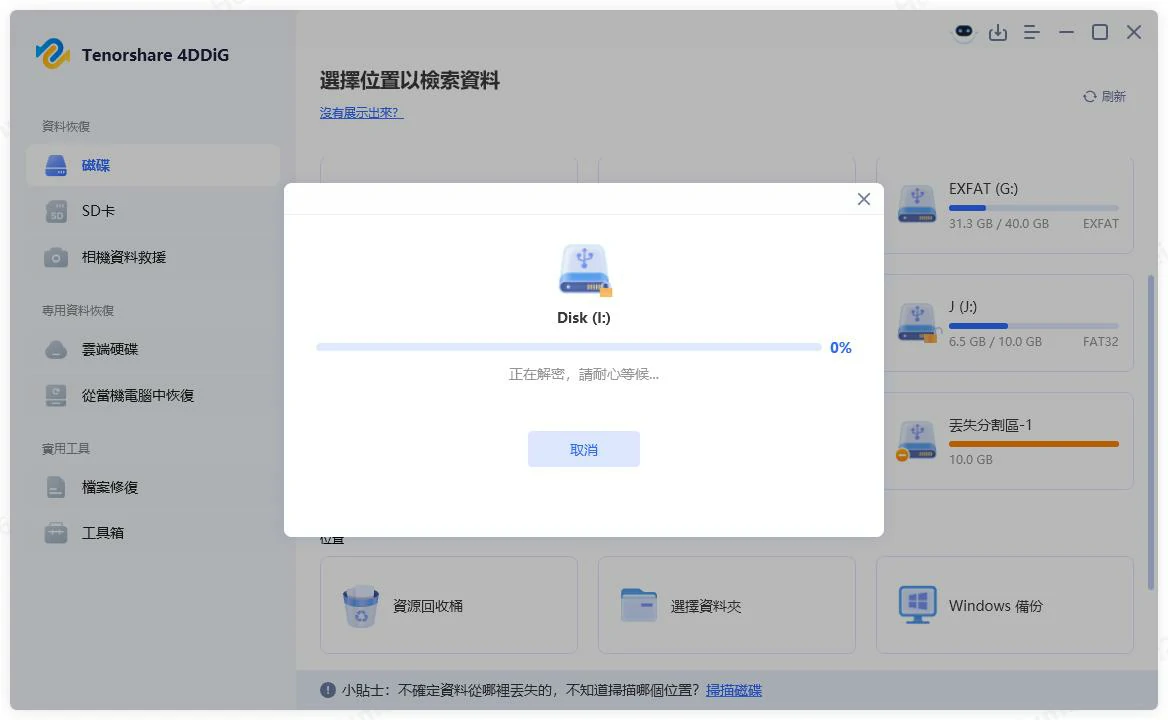Click the FAT32 file system label
Screen dimensions: 1168x720
click(x=1100, y=342)
